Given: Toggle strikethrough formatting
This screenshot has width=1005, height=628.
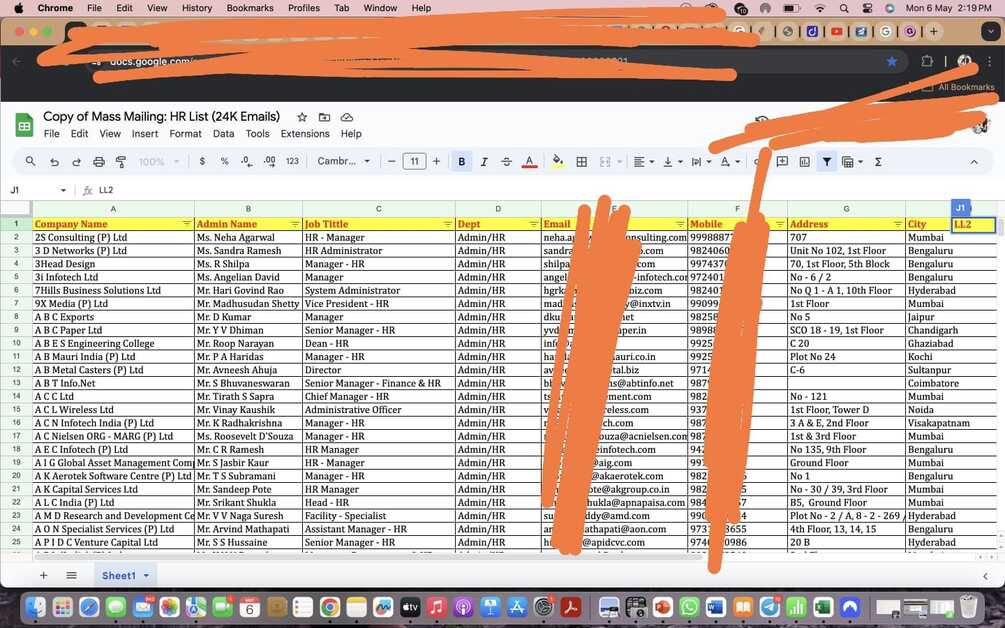Looking at the screenshot, I should pos(506,162).
